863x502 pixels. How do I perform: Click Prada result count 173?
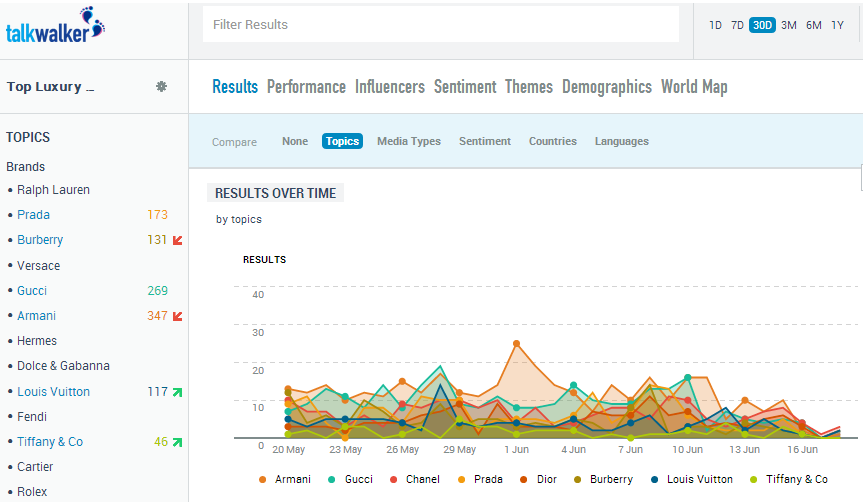point(157,215)
